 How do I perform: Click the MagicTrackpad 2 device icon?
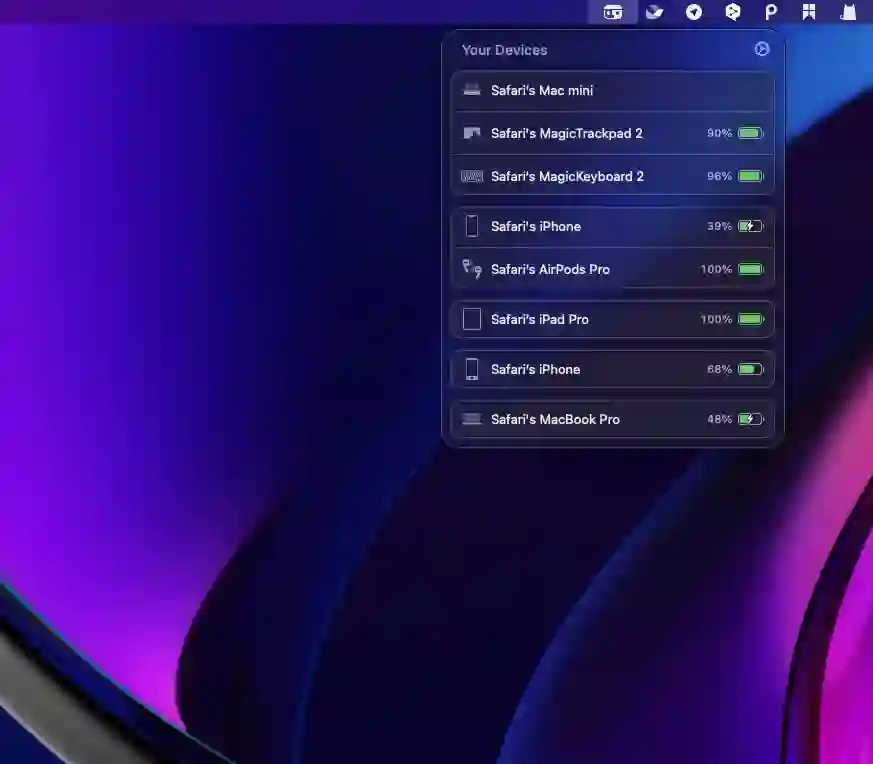click(472, 133)
